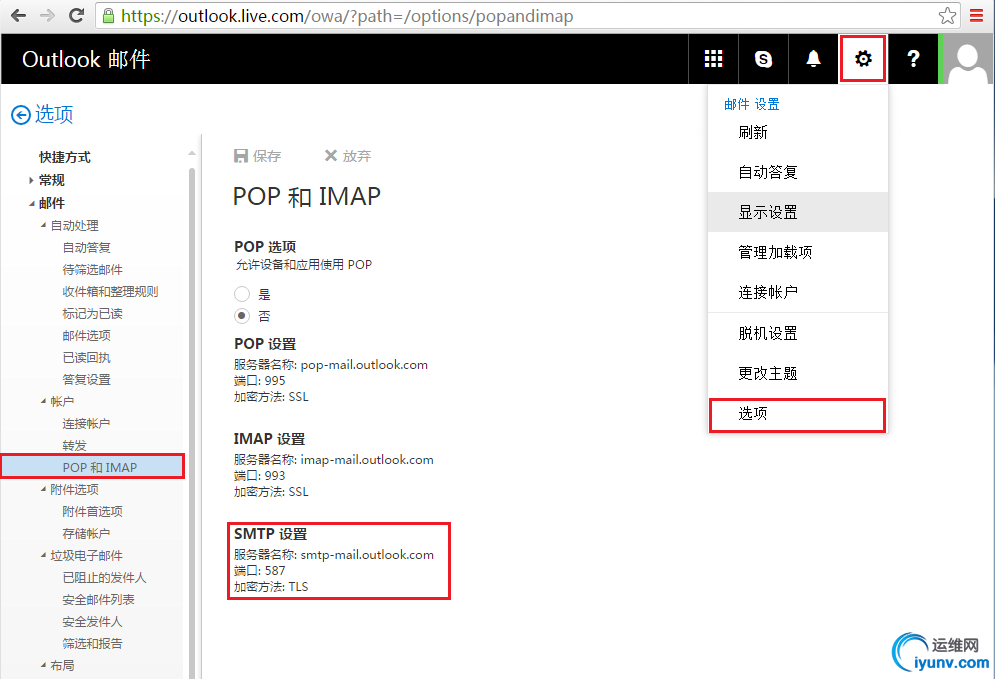Open the help question mark icon
Image resolution: width=995 pixels, height=679 pixels.
point(913,59)
